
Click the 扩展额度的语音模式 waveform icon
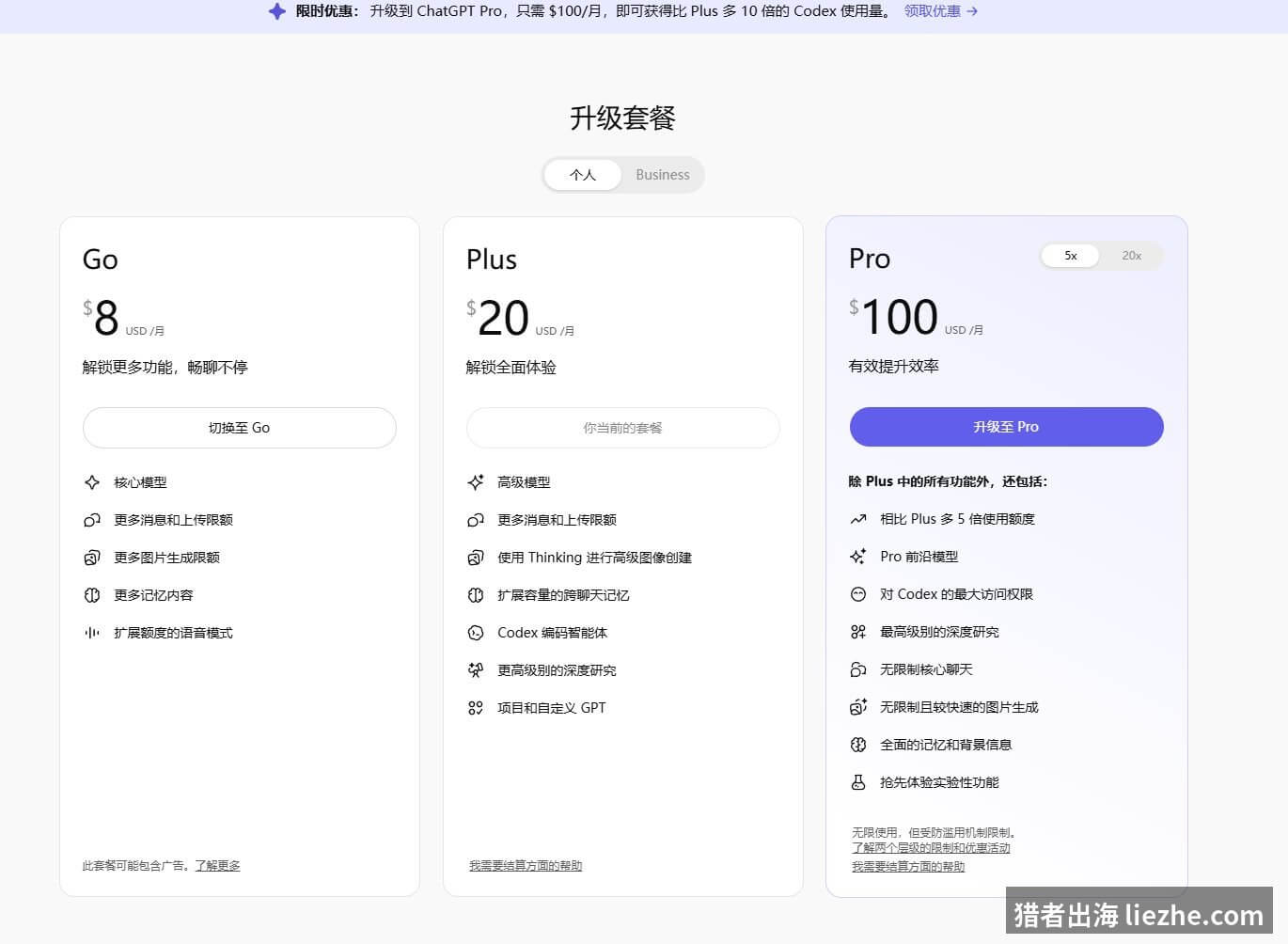click(92, 633)
